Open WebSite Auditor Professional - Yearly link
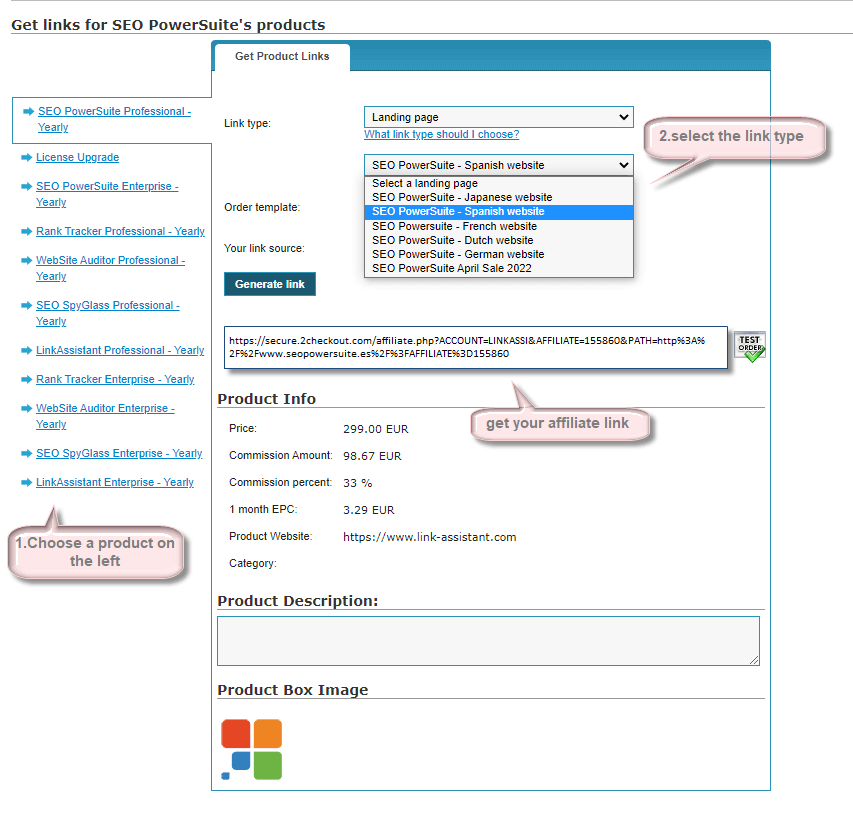Viewport: 853px width, 837px height. [110, 268]
